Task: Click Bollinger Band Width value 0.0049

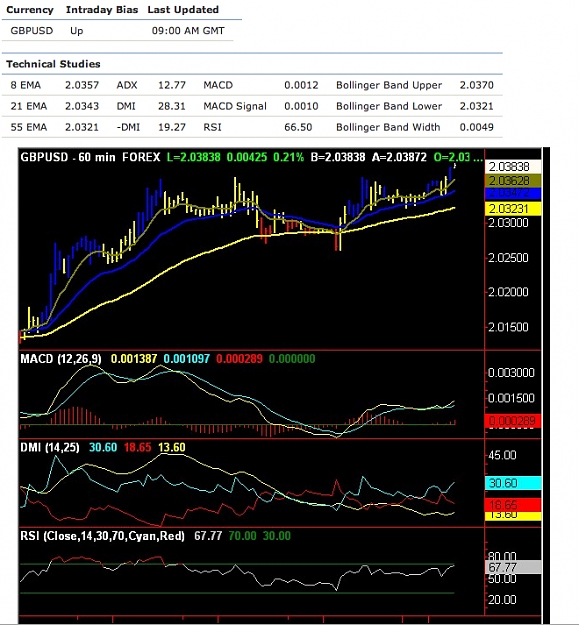Action: pyautogui.click(x=477, y=127)
